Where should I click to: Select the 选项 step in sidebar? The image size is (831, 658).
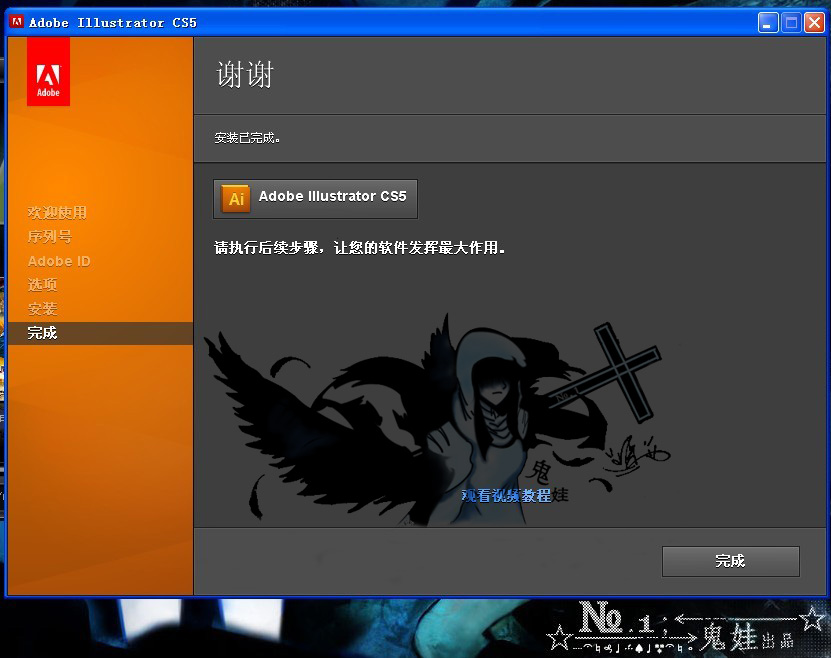(x=42, y=284)
